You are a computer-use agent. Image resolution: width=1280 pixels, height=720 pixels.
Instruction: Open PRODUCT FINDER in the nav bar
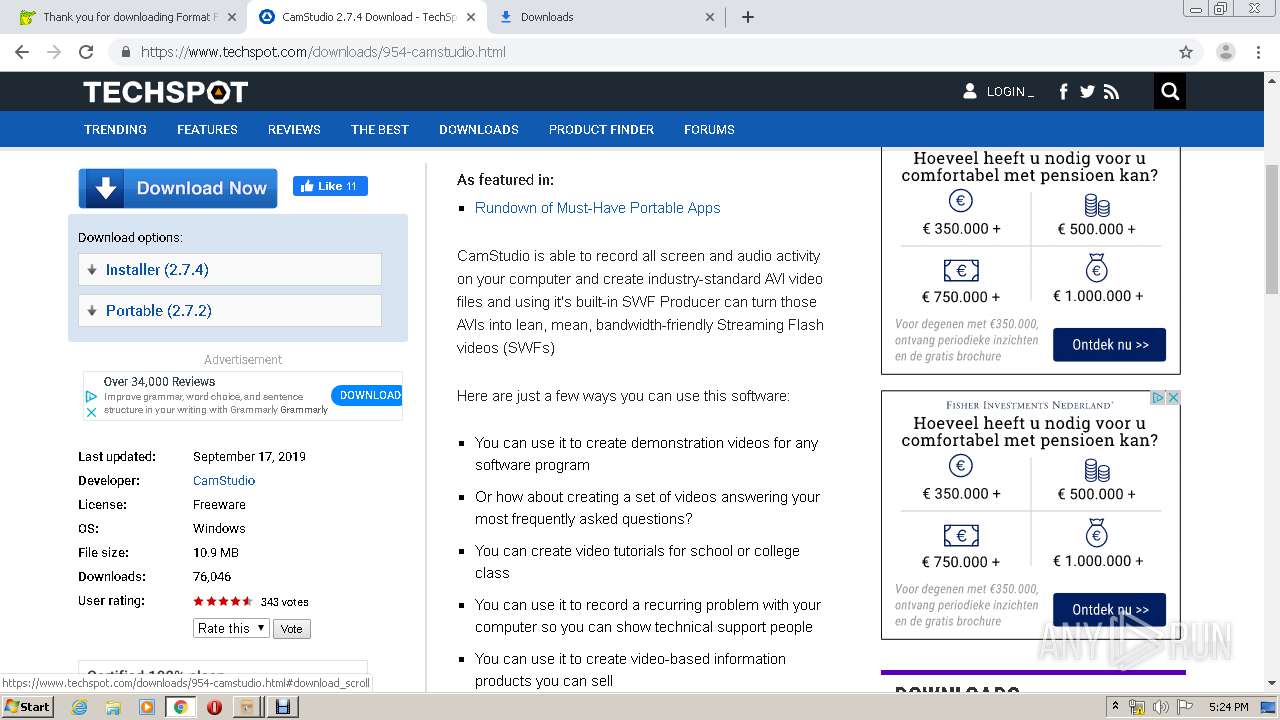pos(601,130)
